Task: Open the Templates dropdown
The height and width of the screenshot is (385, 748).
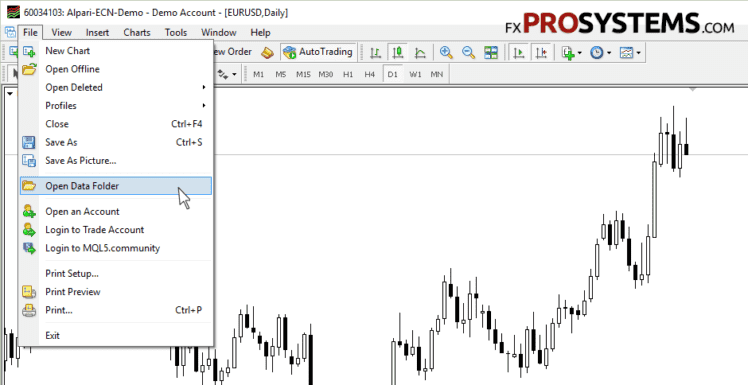Action: tap(630, 52)
